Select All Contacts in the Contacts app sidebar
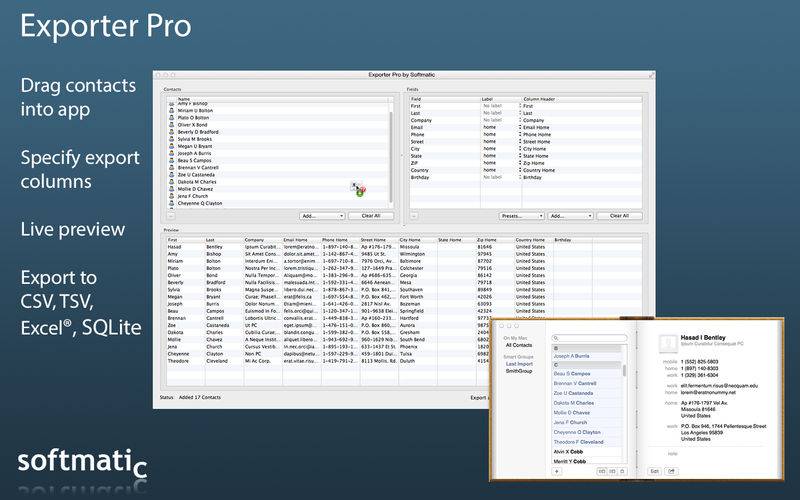The image size is (800, 500). pos(518,345)
